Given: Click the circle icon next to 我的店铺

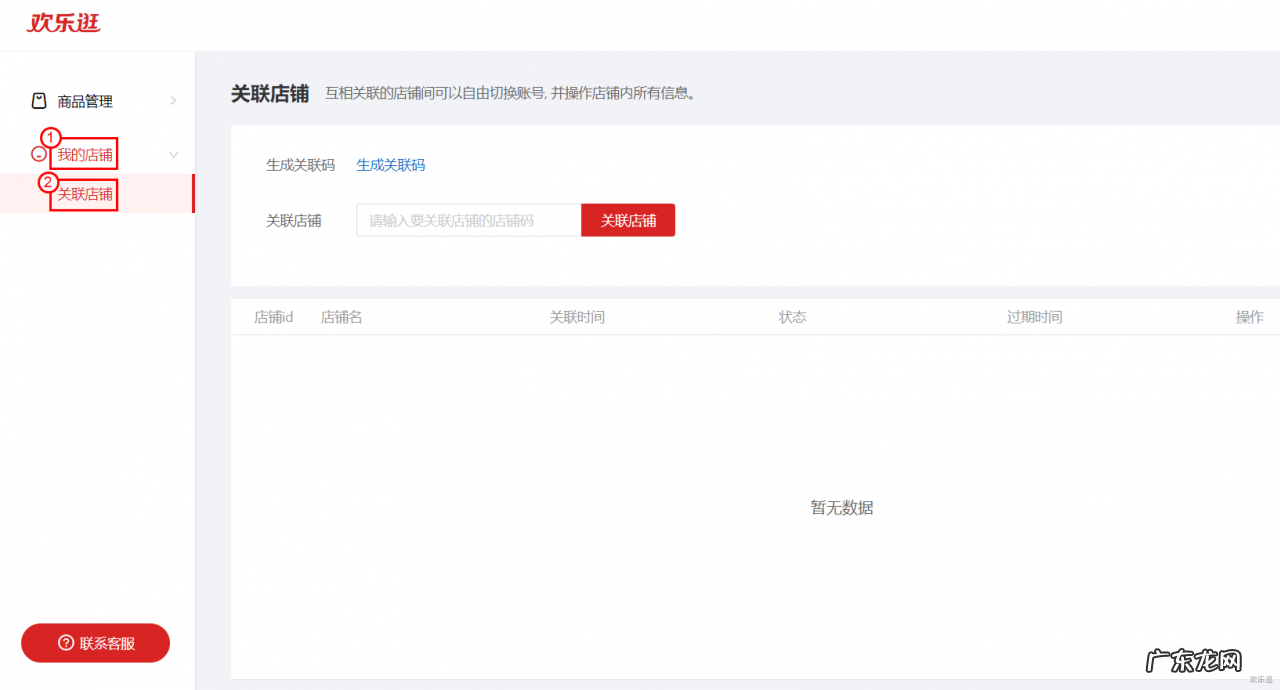Looking at the screenshot, I should 39,154.
